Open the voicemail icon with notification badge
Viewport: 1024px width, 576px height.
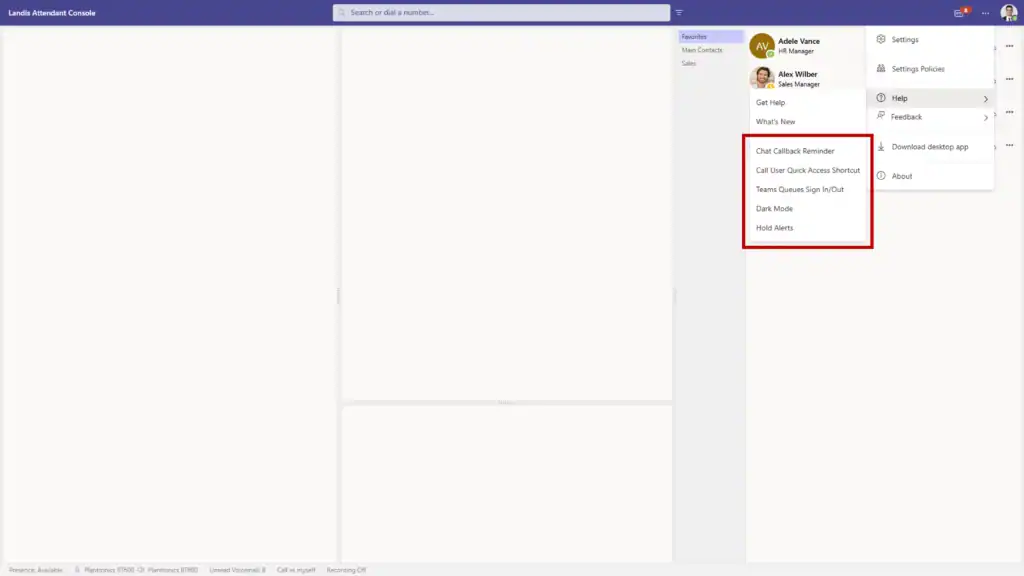(x=959, y=12)
